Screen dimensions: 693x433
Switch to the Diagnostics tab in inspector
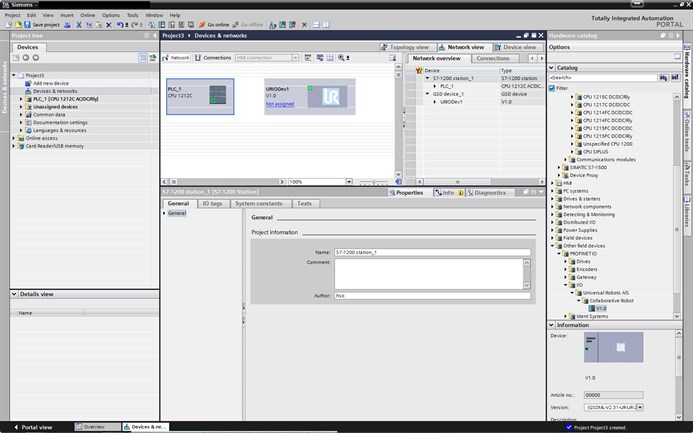click(490, 193)
